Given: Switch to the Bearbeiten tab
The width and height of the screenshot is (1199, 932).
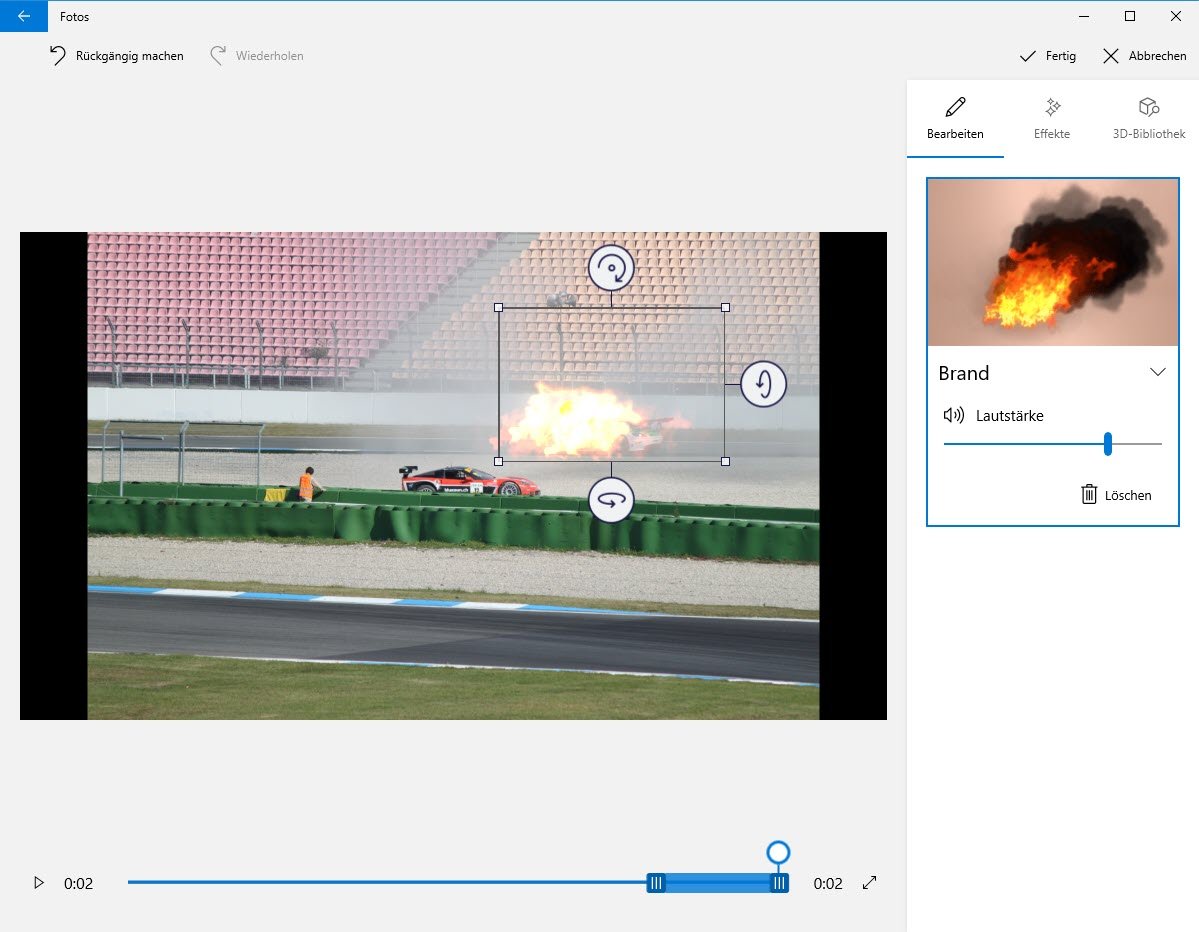Looking at the screenshot, I should pos(955,118).
